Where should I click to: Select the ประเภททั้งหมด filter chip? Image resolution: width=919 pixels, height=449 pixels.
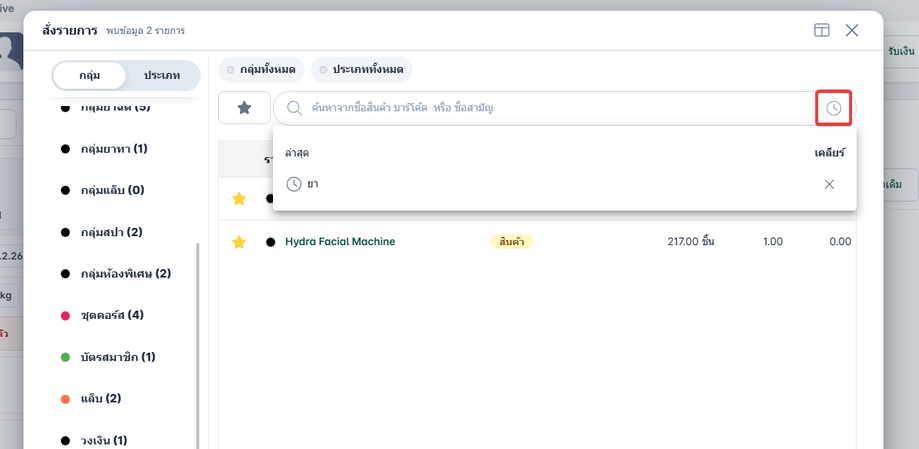[362, 70]
